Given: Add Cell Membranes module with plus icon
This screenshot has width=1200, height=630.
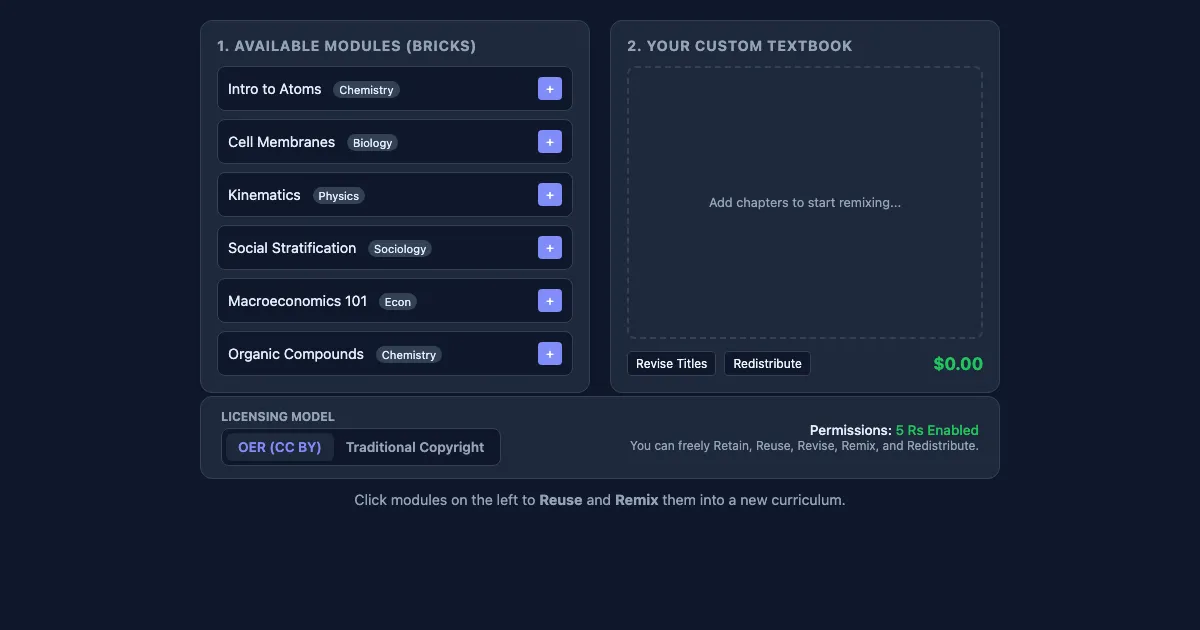Looking at the screenshot, I should pos(550,142).
